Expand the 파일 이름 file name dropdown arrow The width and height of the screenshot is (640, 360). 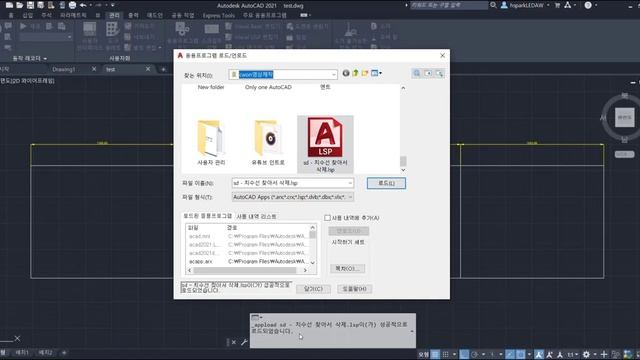(x=350, y=183)
